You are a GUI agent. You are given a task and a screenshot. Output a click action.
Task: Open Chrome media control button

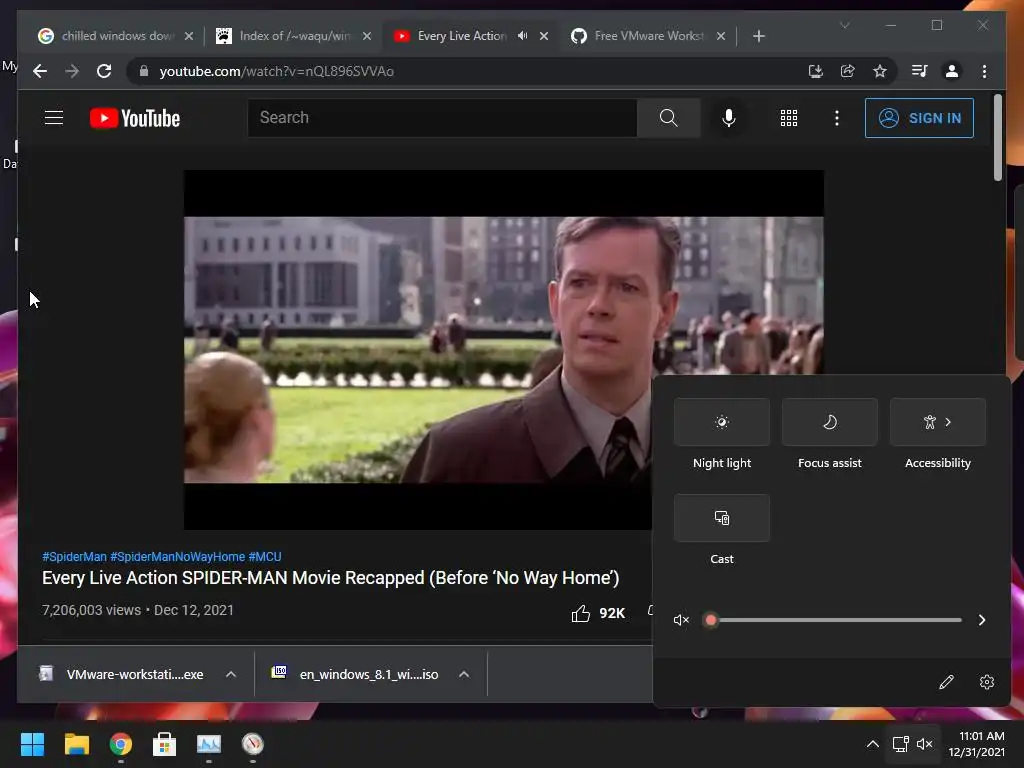tap(920, 71)
